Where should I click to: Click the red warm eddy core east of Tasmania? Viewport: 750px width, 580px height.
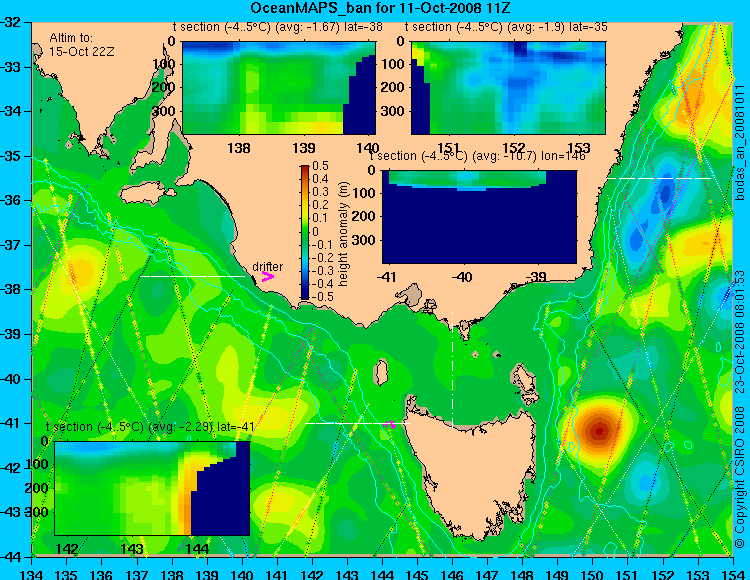click(599, 431)
